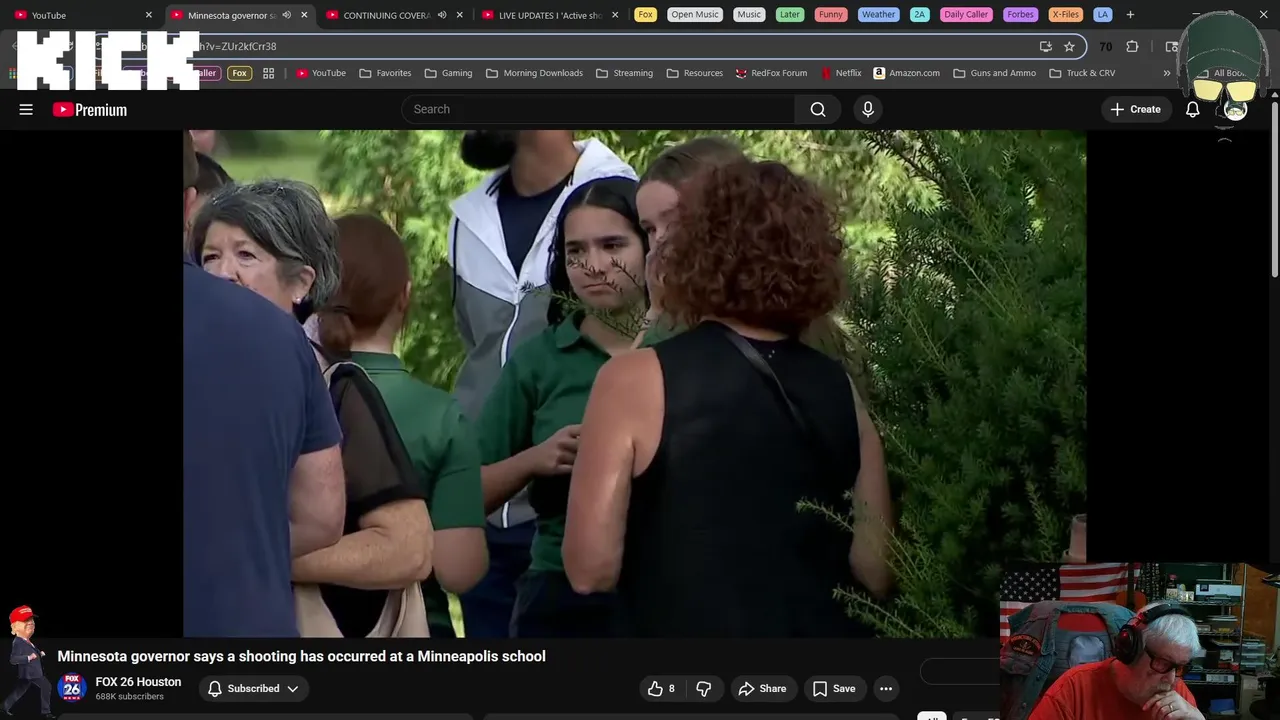Screen dimensions: 1280x720
Task: Open the Amazon.com bookmark
Action: [x=906, y=73]
